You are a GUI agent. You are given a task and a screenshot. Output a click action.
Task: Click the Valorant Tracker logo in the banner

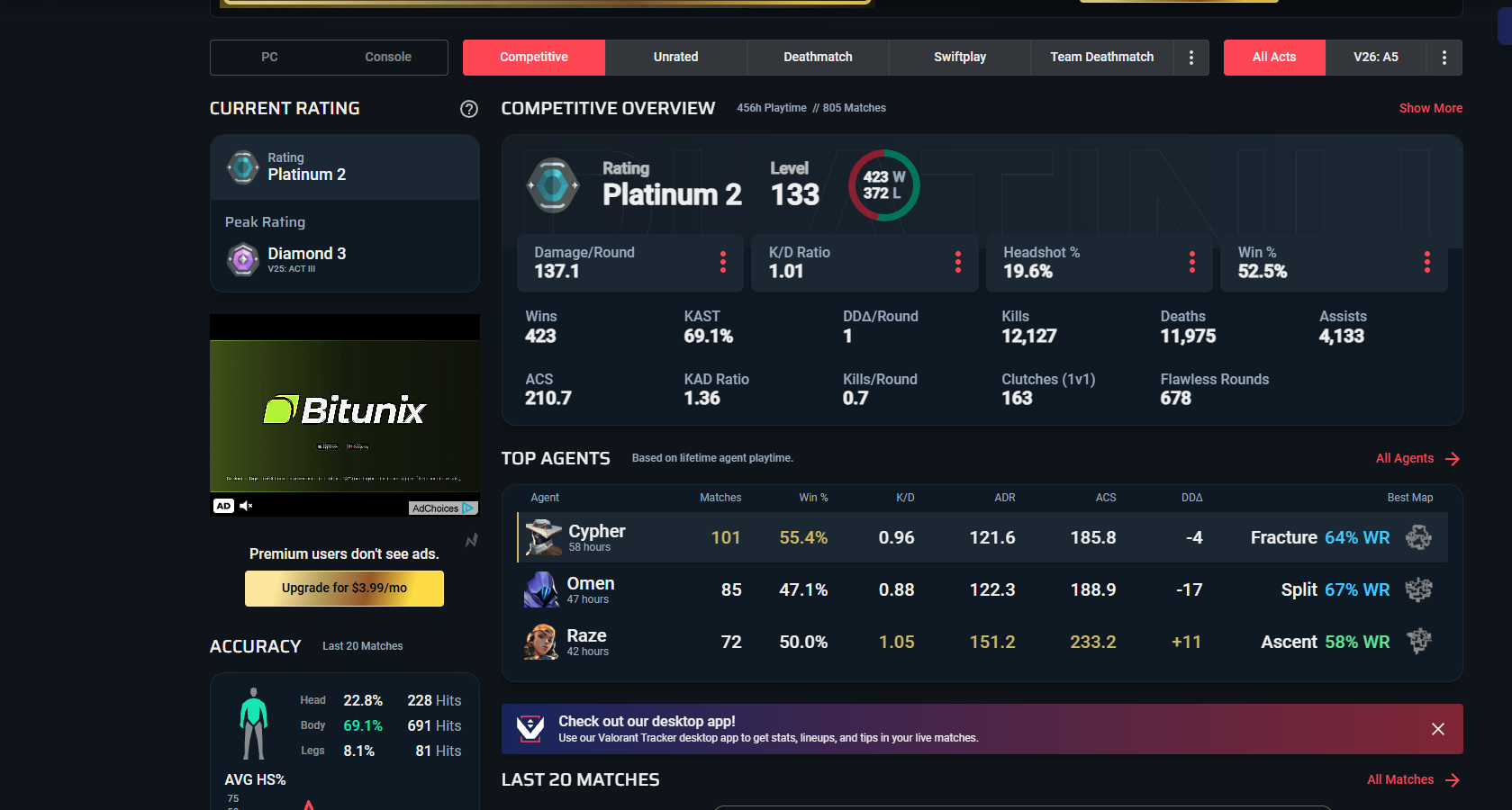(530, 729)
